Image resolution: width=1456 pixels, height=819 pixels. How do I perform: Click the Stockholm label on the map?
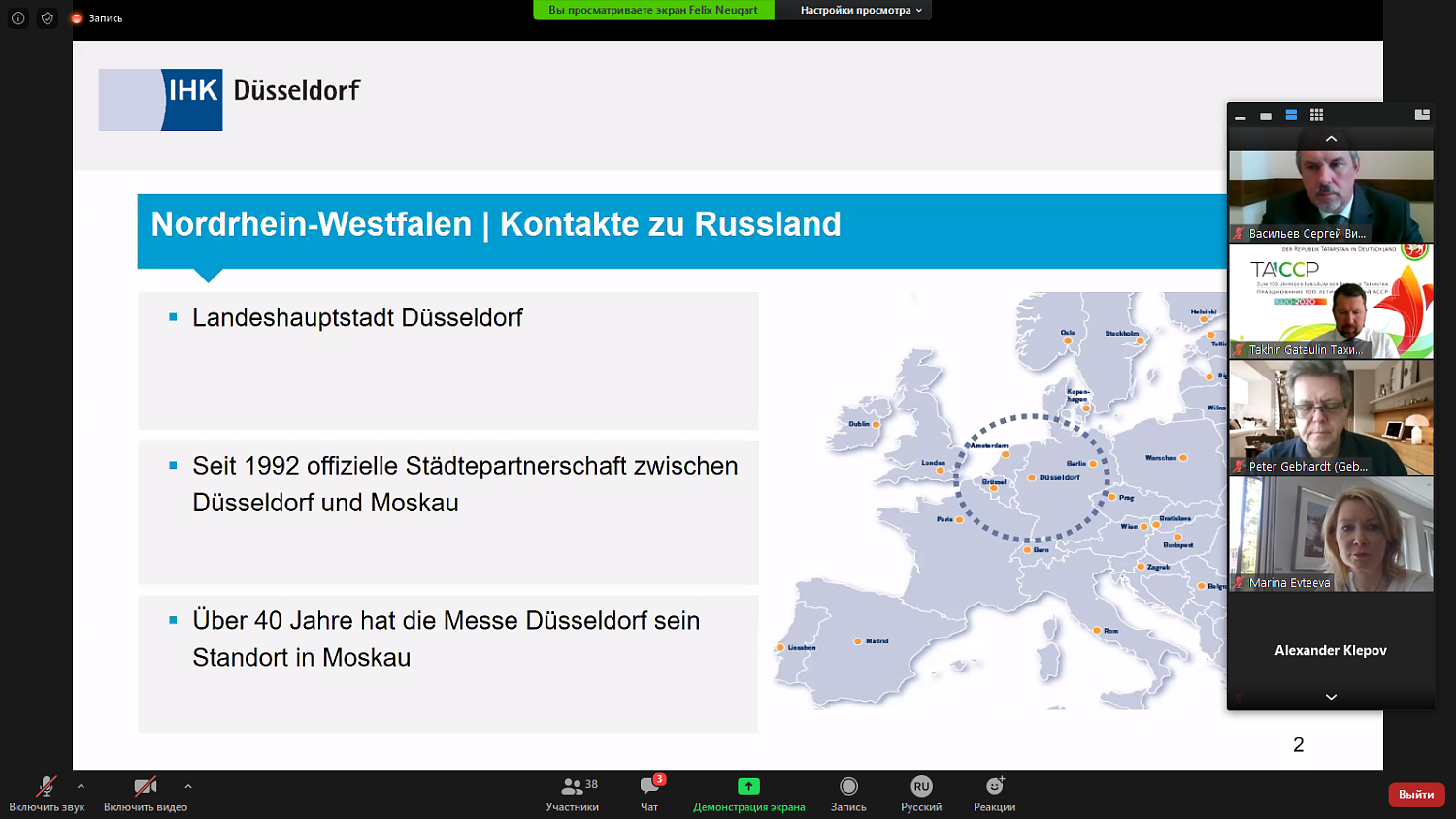tap(1122, 334)
